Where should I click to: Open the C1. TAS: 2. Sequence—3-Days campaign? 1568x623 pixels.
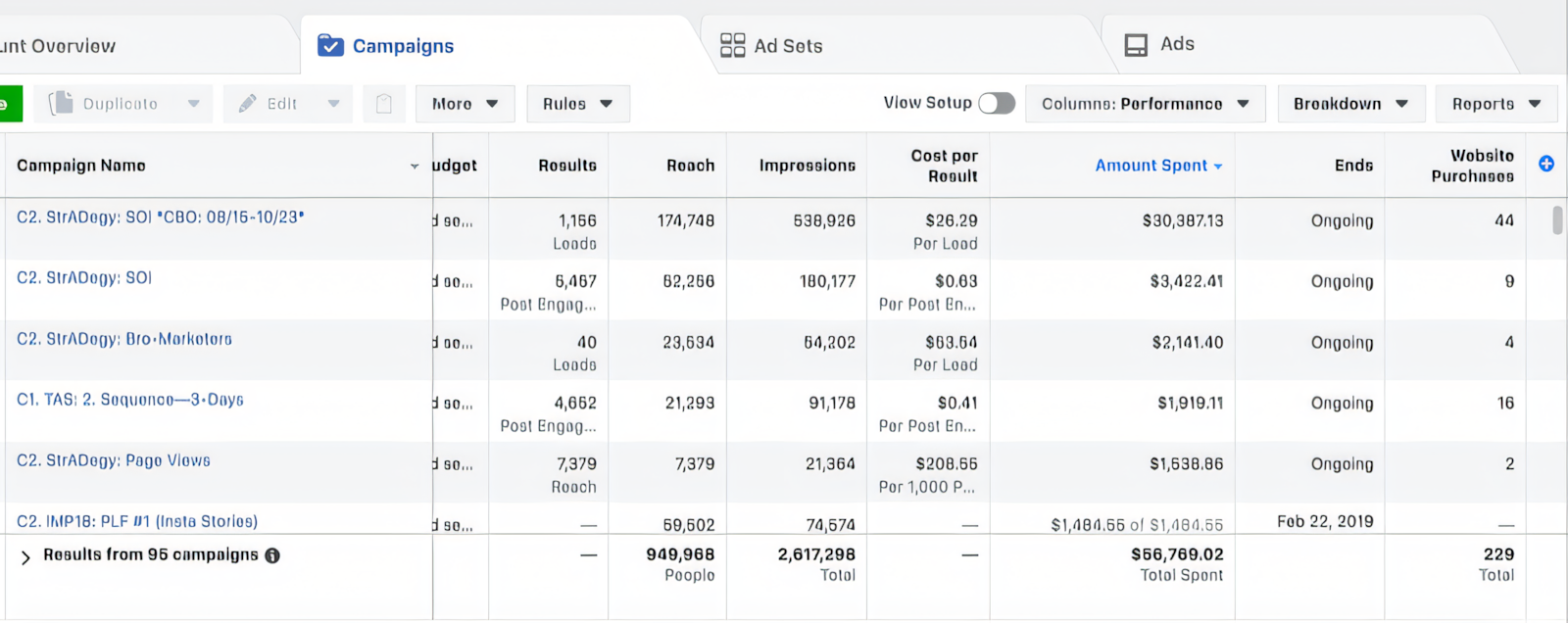(130, 400)
